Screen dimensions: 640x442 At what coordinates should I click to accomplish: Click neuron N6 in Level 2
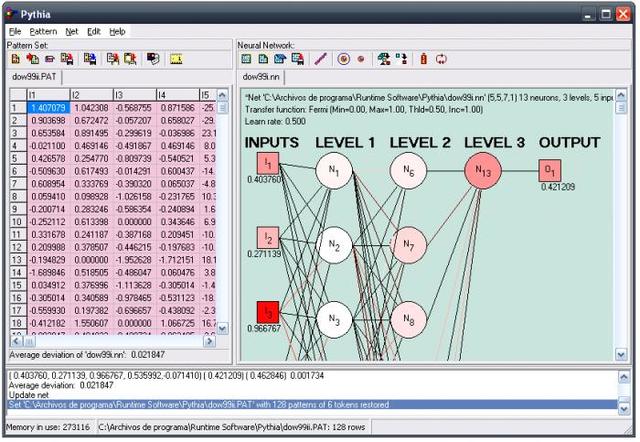tap(408, 171)
